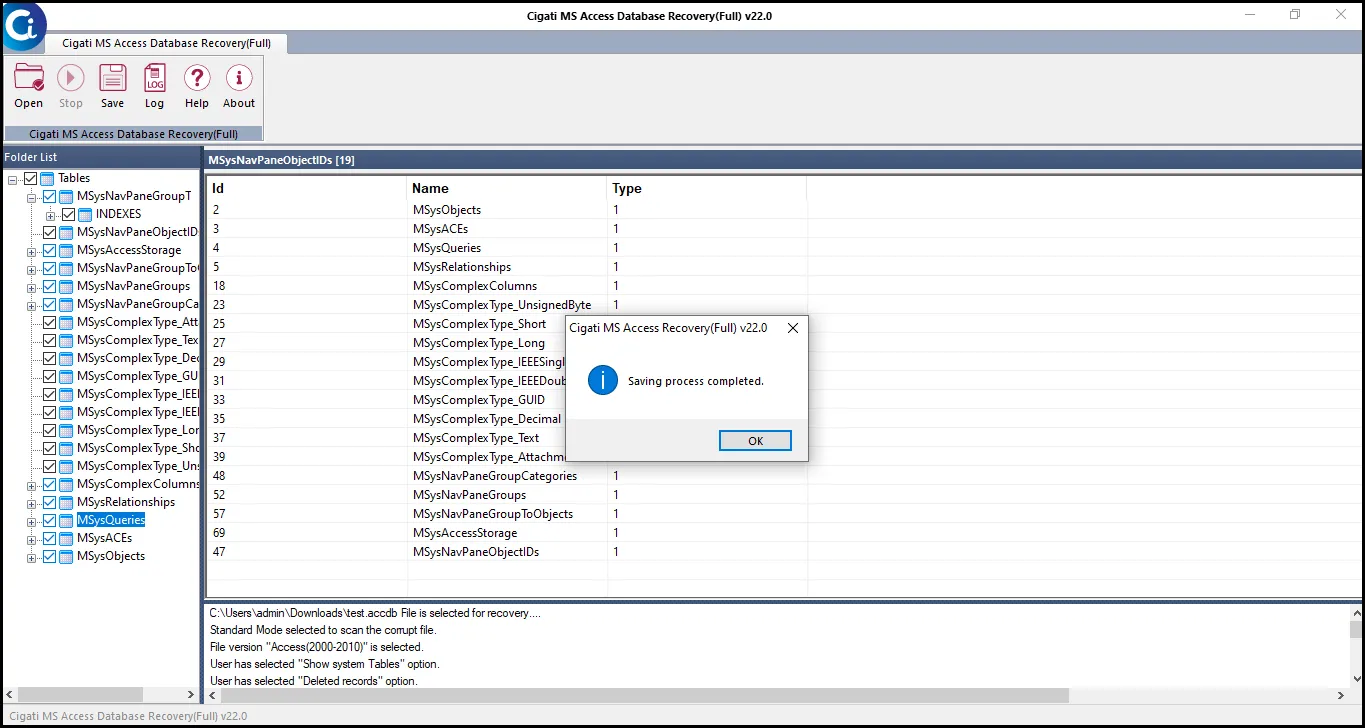Open a database file with the Open icon
The image size is (1365, 728).
click(x=28, y=78)
